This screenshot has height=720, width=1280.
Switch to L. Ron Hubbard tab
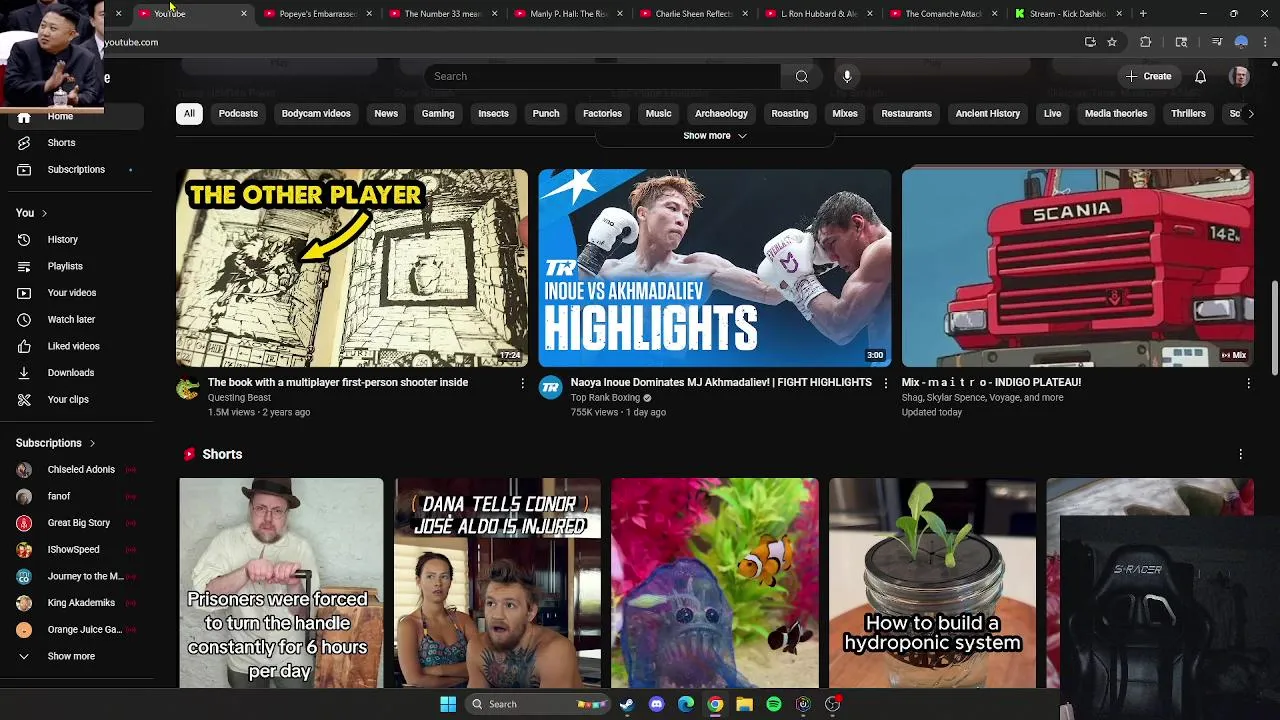(x=818, y=14)
